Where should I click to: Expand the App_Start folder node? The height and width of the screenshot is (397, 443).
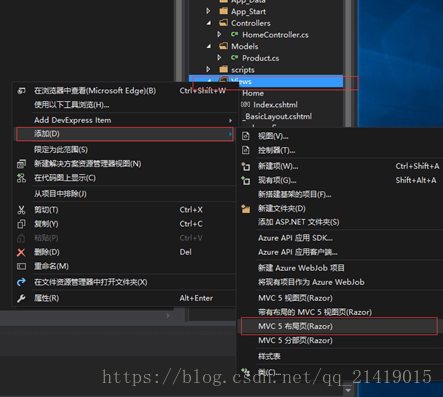[x=208, y=11]
